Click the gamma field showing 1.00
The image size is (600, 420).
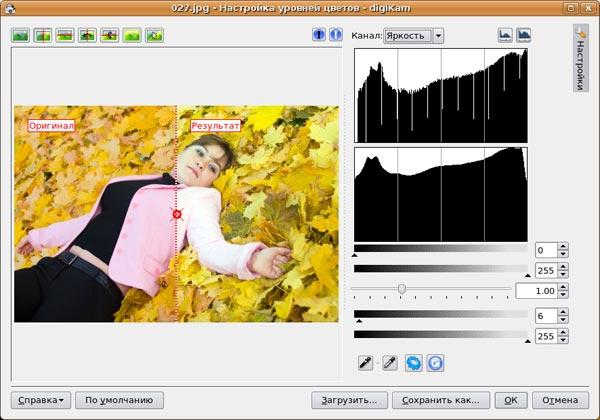[536, 291]
